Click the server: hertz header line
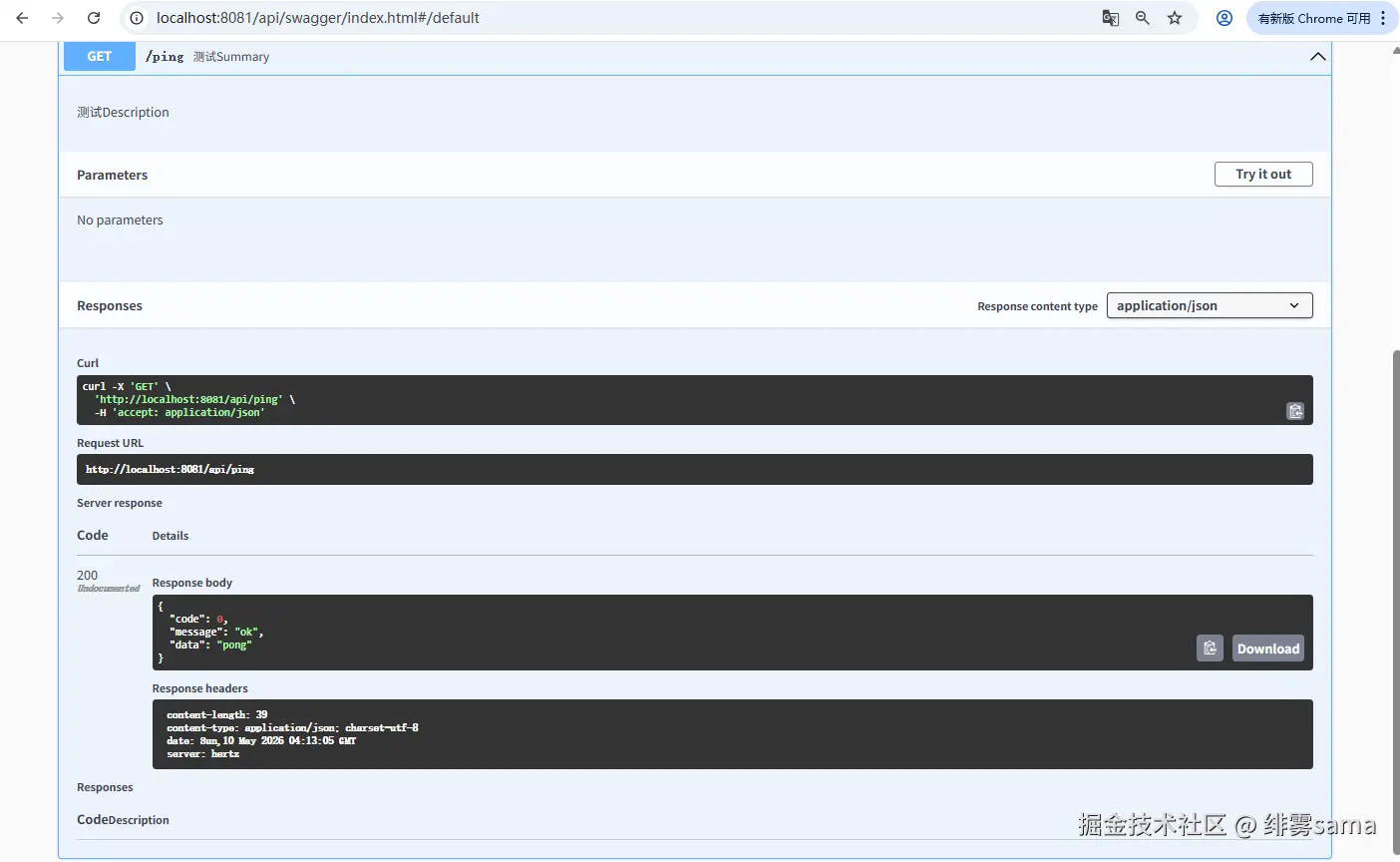The image size is (1400, 862). (203, 754)
